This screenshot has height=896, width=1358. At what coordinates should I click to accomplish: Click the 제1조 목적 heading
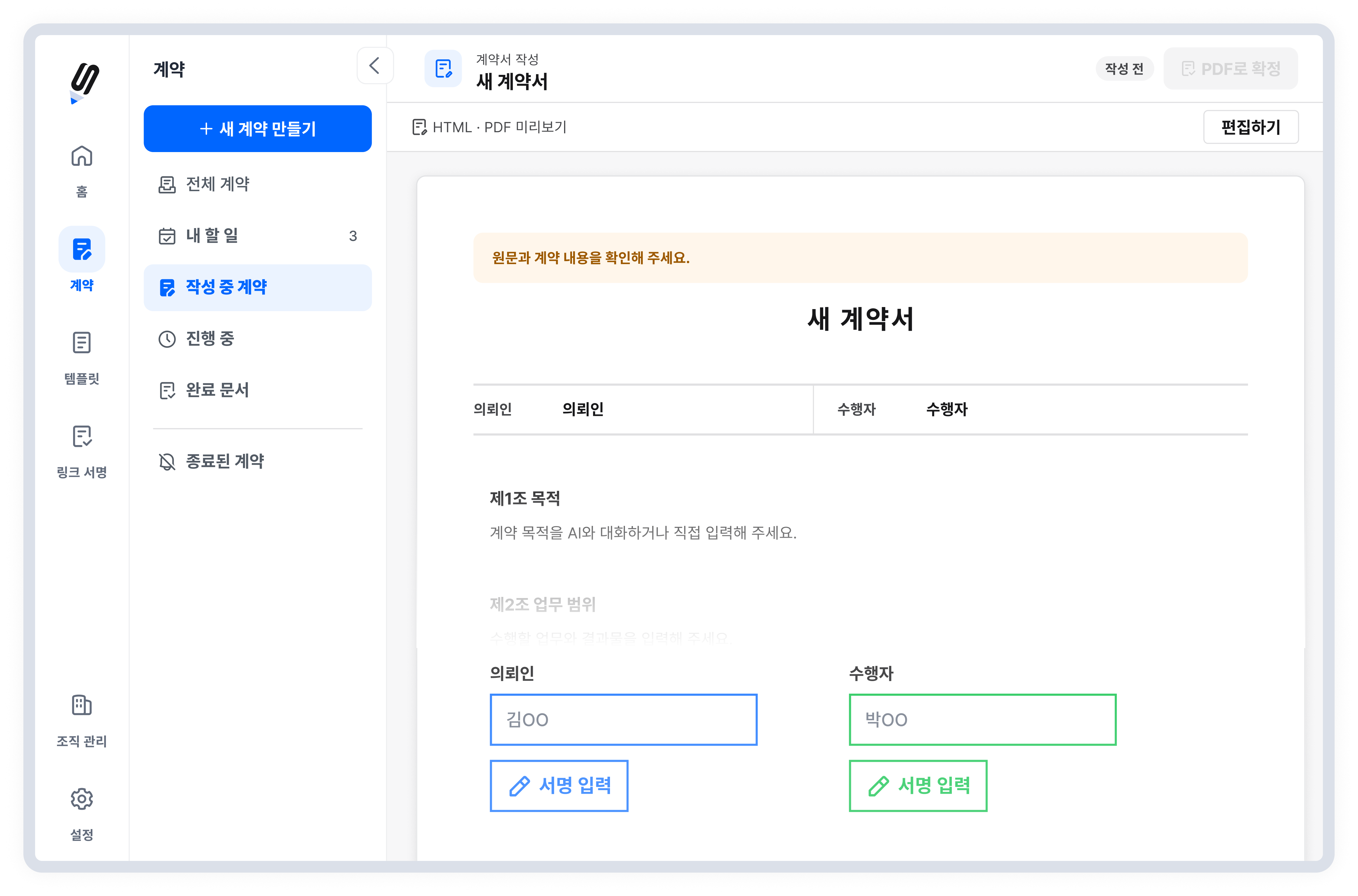tap(525, 499)
